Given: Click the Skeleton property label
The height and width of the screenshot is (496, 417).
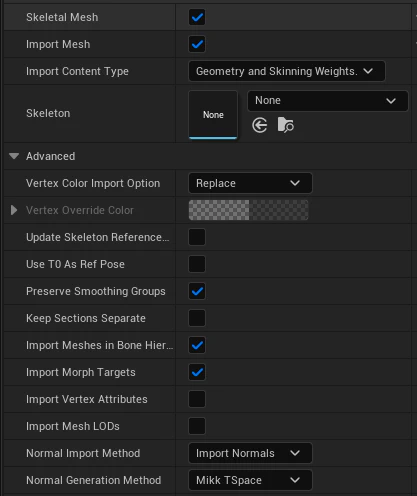Looking at the screenshot, I should (x=48, y=113).
